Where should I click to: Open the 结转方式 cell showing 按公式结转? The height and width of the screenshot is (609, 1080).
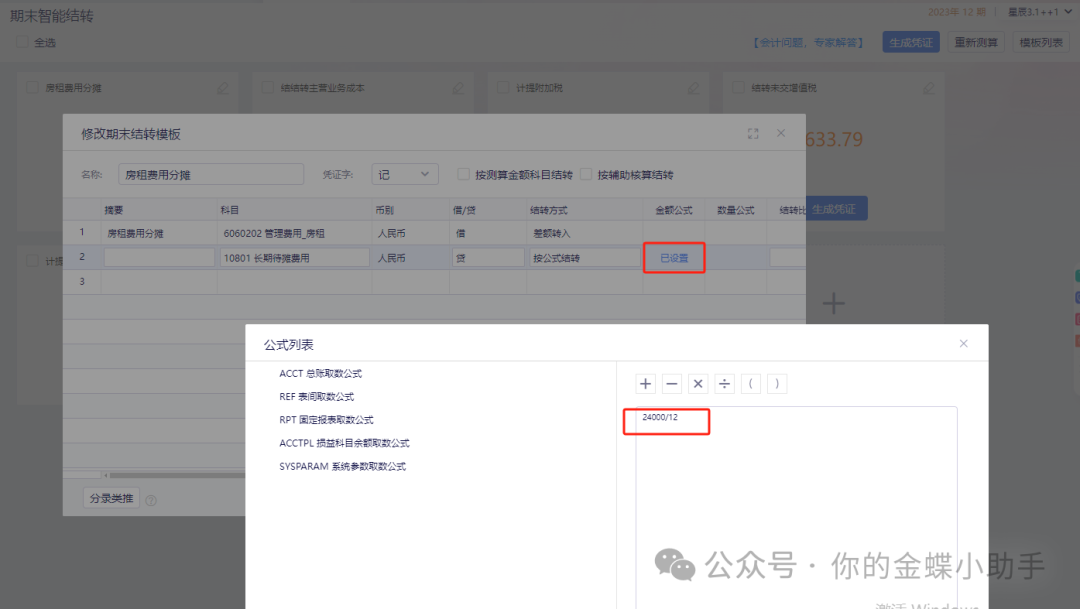pos(584,258)
